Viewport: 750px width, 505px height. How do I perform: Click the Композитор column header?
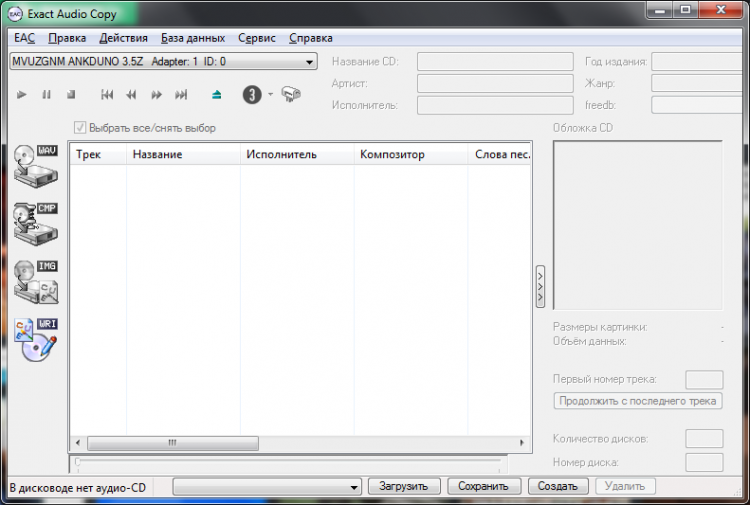411,154
